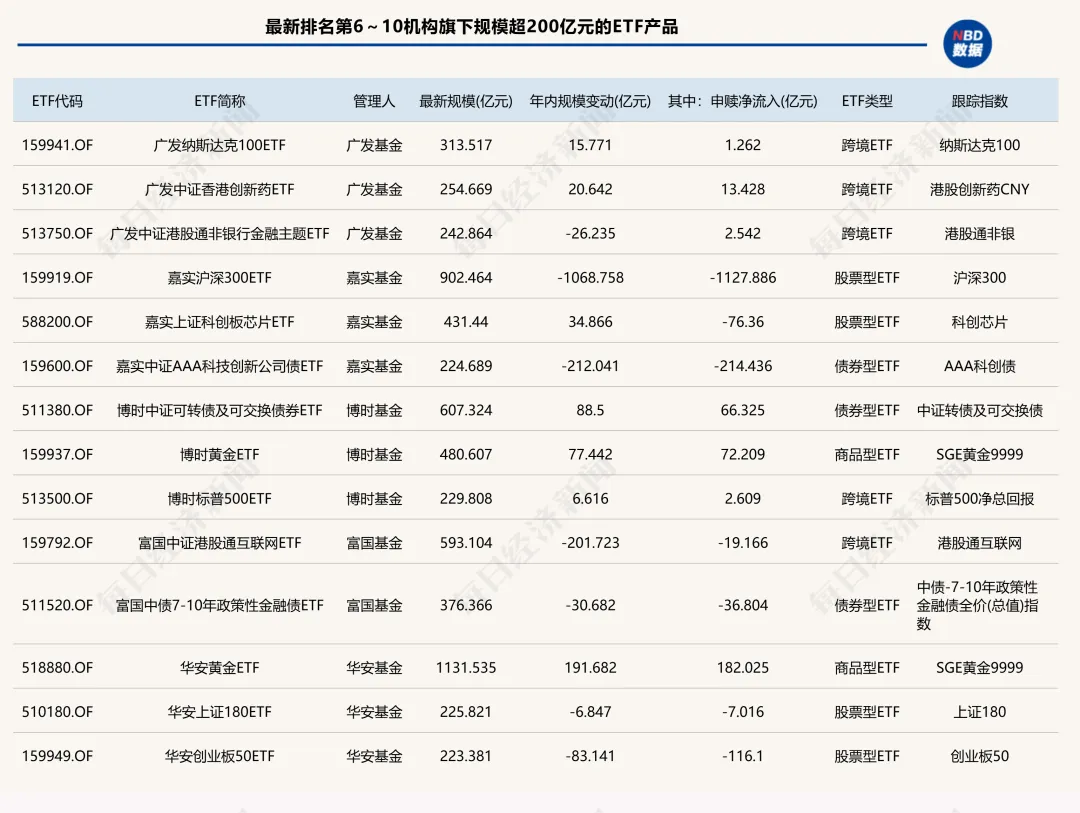The image size is (1080, 813).
Task: Select code cell 159919.OF
Action: coord(57,278)
